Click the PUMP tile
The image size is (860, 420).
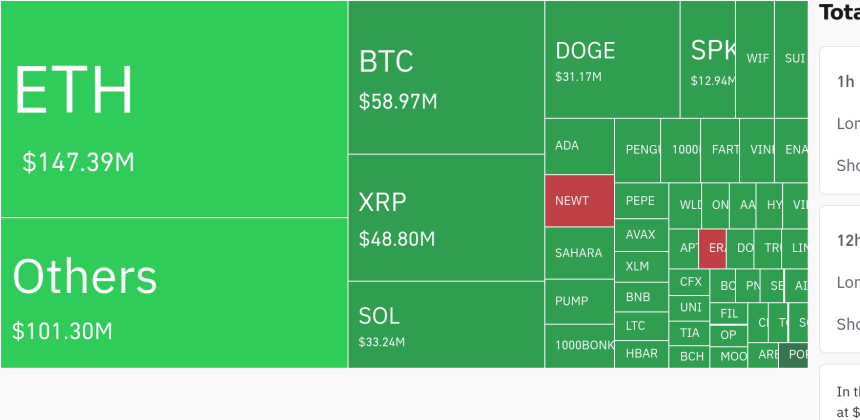[x=579, y=301]
